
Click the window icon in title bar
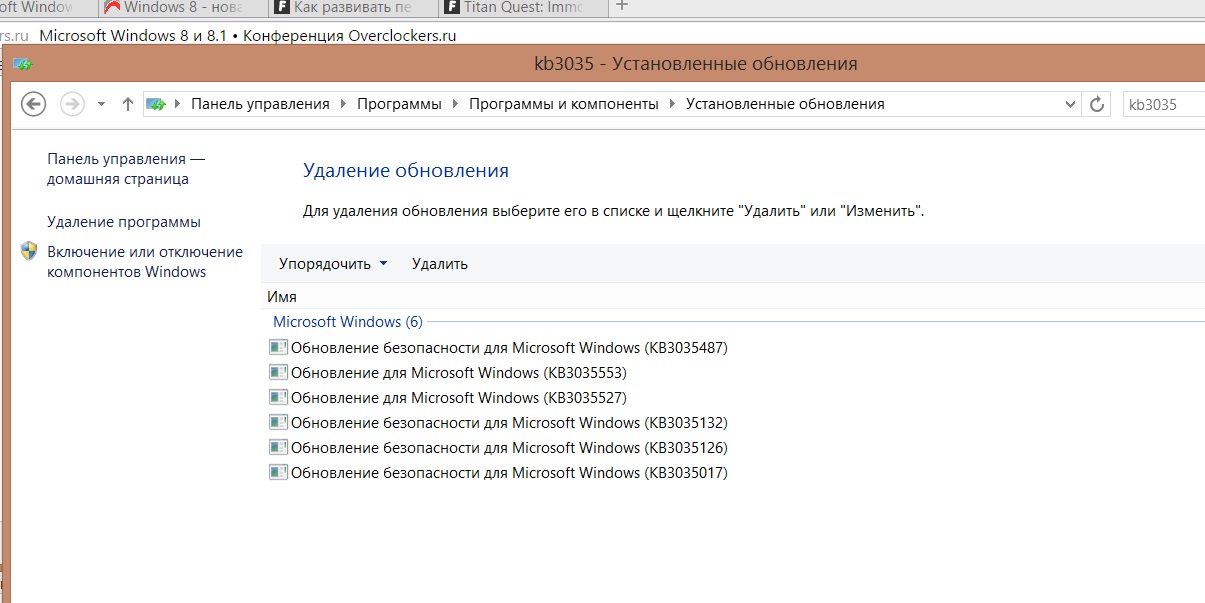pyautogui.click(x=24, y=65)
